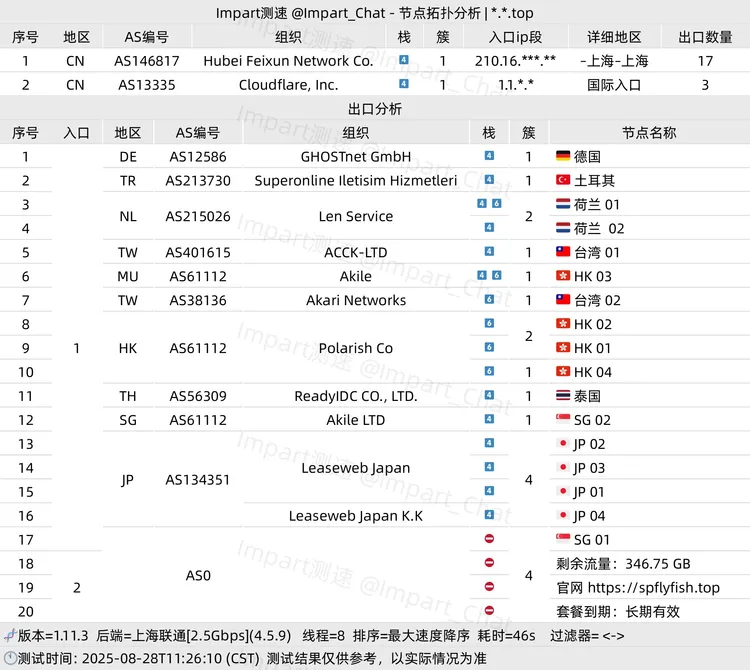Click the IPv6 badge in the Akari Networks row
The height and width of the screenshot is (670, 750).
[489, 300]
